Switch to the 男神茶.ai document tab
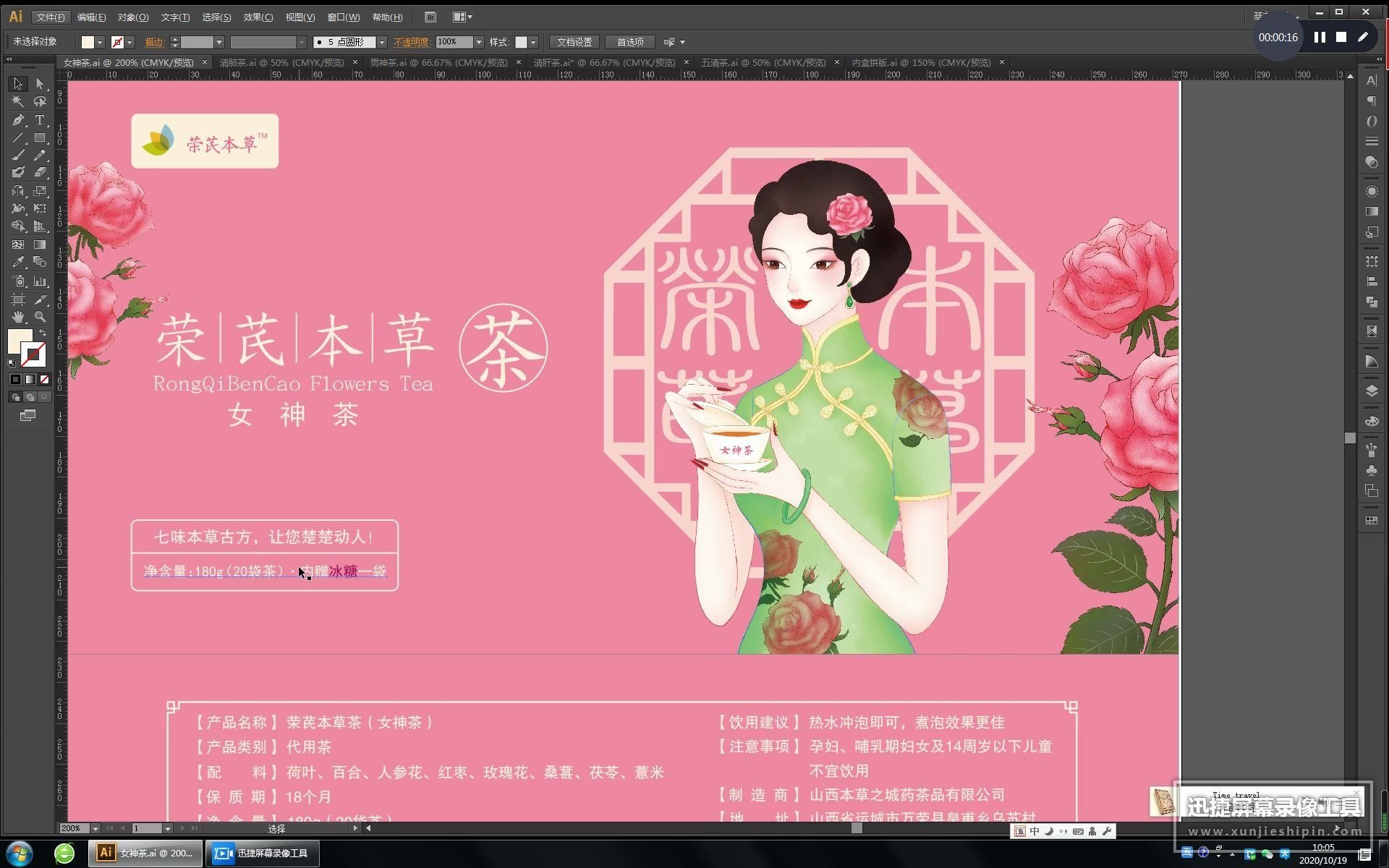This screenshot has height=868, width=1389. coord(438,63)
